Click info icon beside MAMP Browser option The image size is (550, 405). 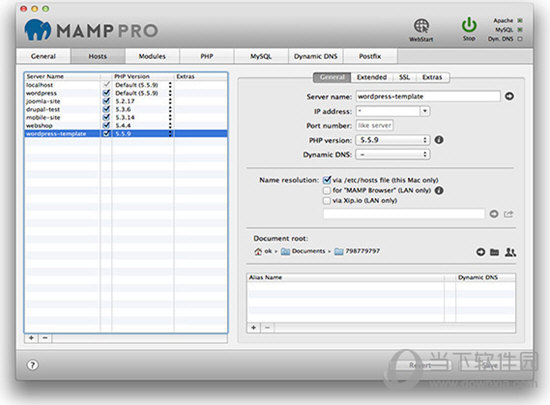click(x=439, y=190)
